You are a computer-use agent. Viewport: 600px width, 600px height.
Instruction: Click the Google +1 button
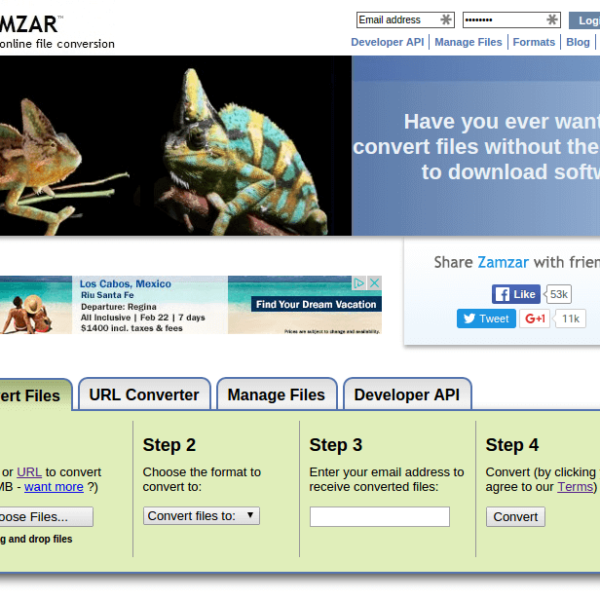click(535, 318)
